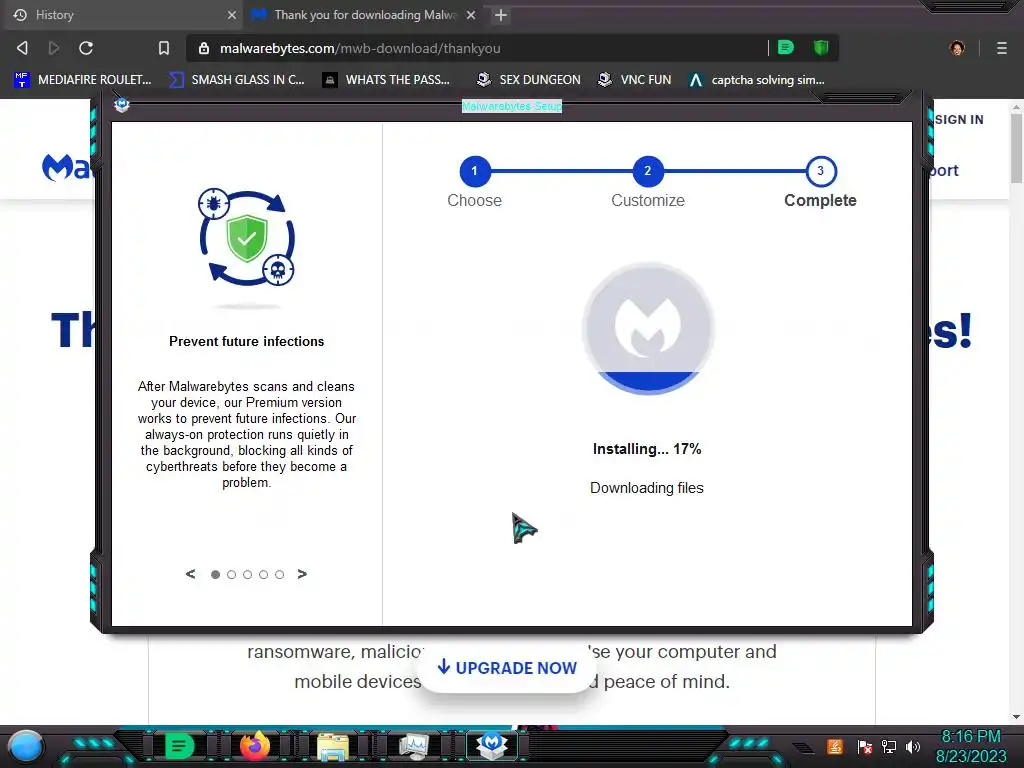Click the Action Center flag tray icon

865,746
